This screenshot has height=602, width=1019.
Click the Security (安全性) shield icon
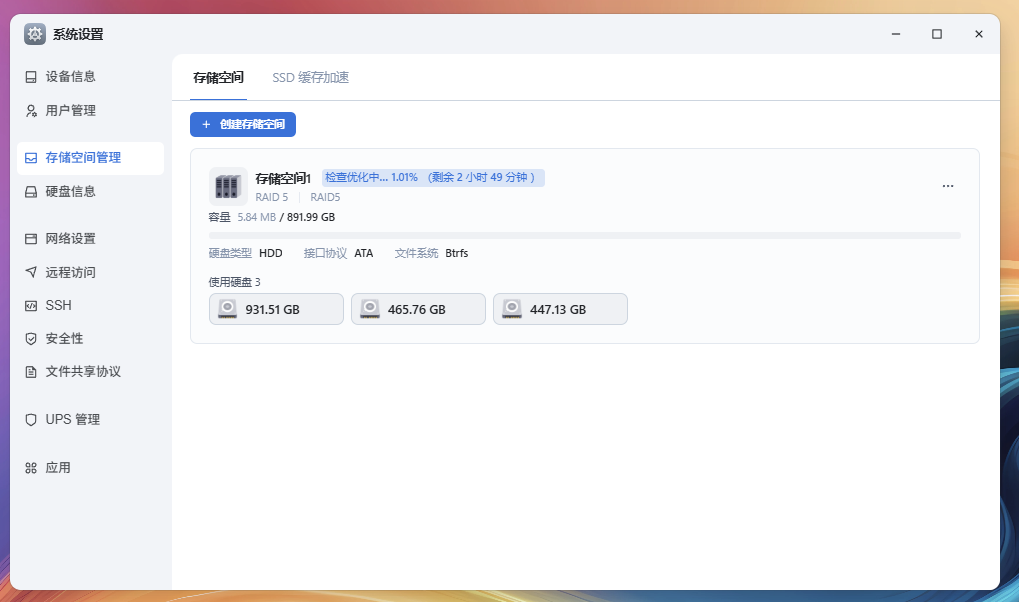tap(31, 339)
